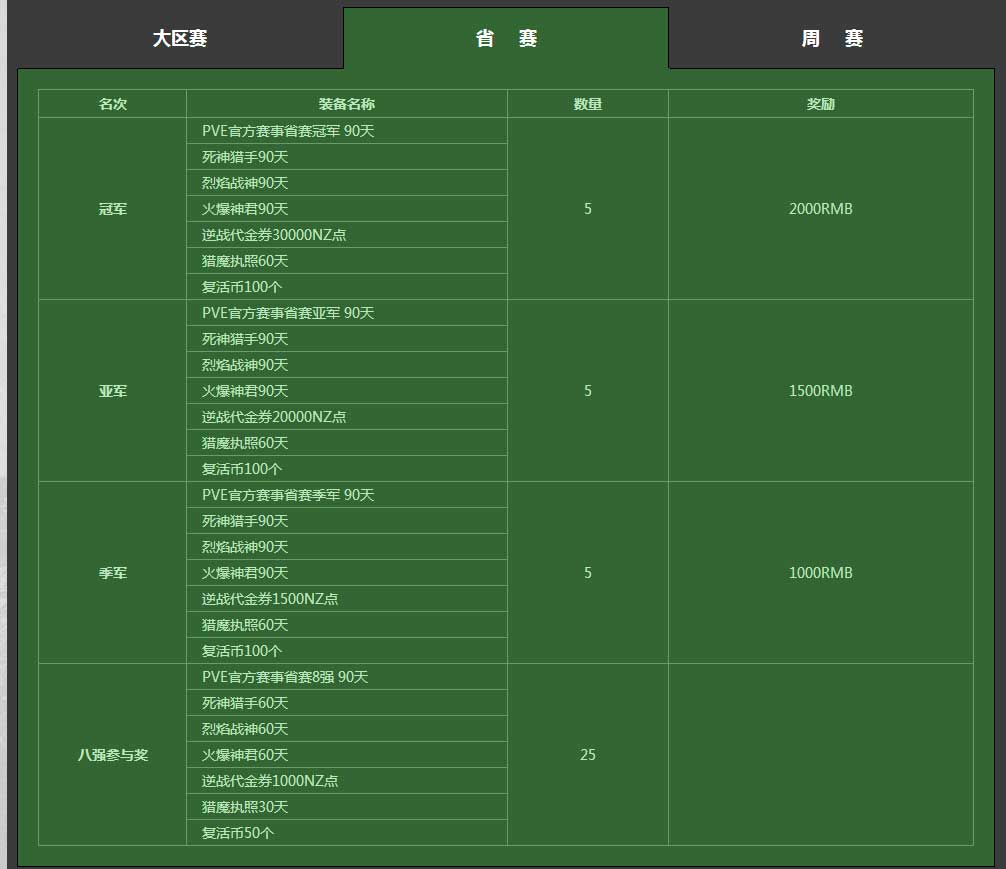1006x869 pixels.
Task: Click the 猎魔执照30天 entry
Action: pyautogui.click(x=245, y=807)
